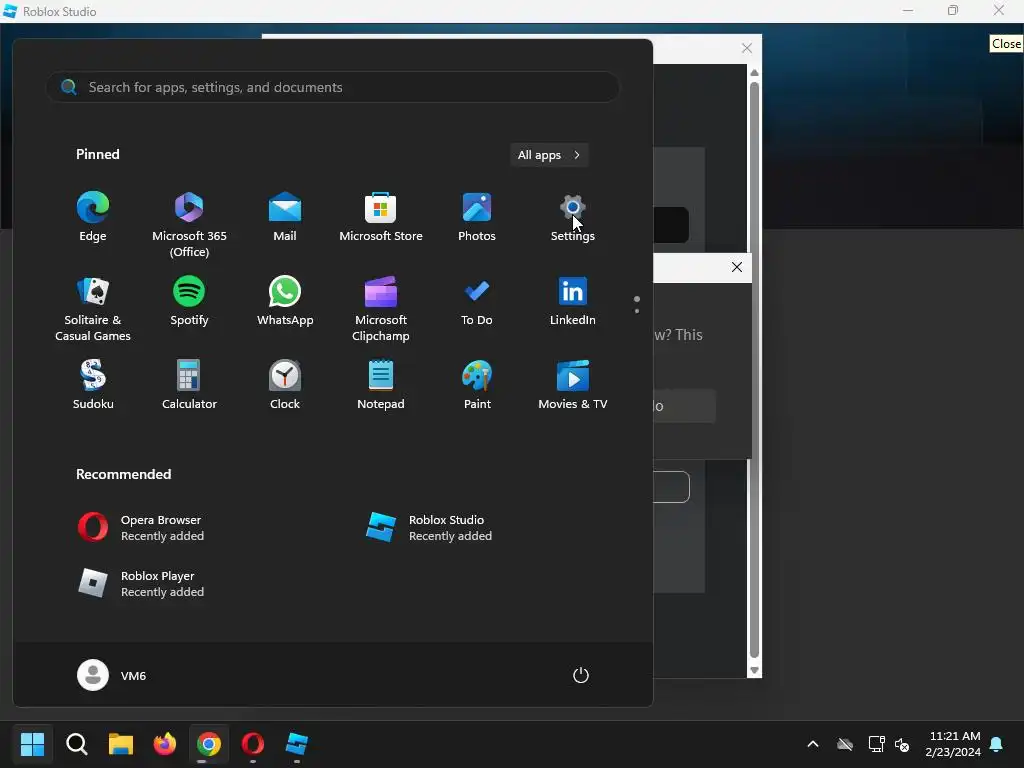The height and width of the screenshot is (768, 1024).
Task: Open Movies & TV
Action: tap(573, 385)
